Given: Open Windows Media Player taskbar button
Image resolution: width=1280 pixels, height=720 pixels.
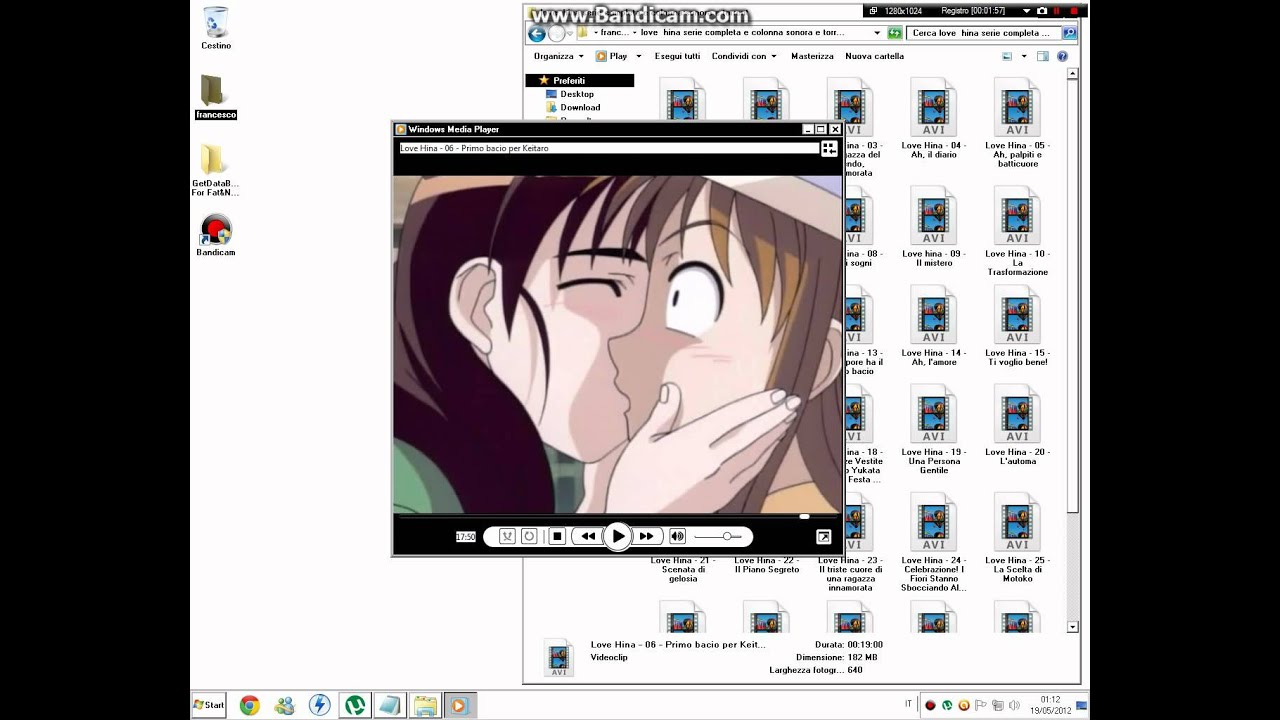Looking at the screenshot, I should tap(459, 705).
